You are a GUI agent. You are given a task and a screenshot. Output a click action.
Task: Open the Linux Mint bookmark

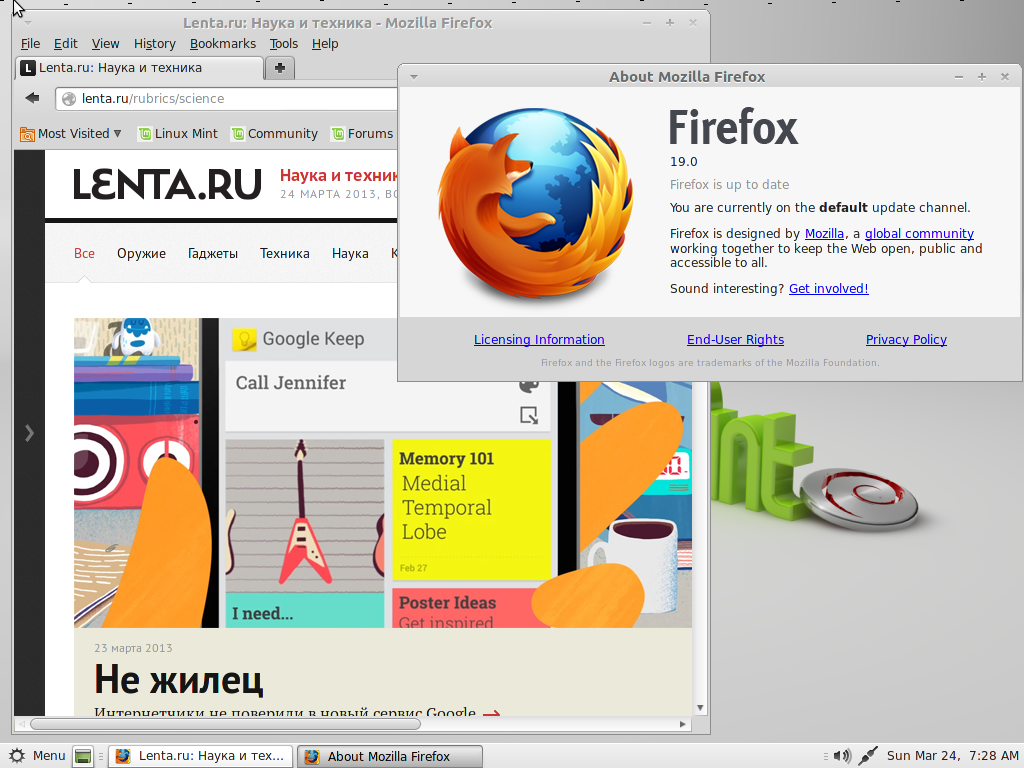tap(178, 134)
